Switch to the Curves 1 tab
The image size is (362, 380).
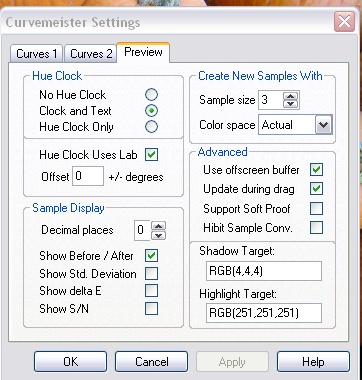36,54
